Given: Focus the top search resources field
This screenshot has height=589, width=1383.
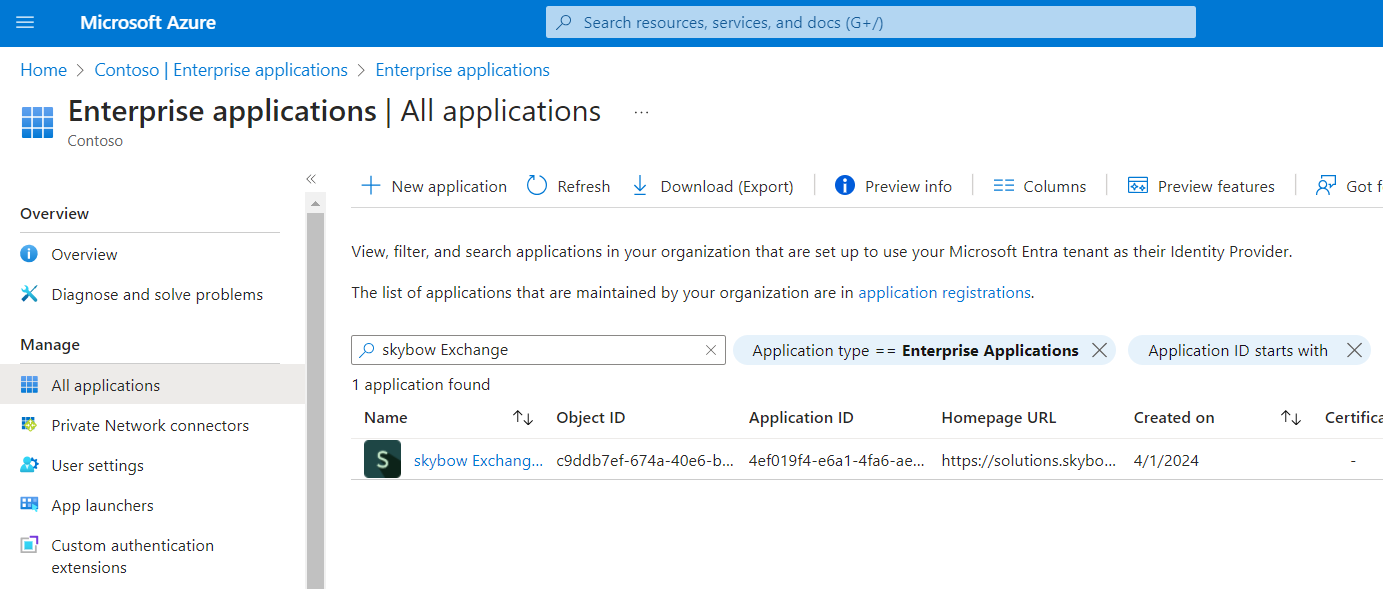Looking at the screenshot, I should pyautogui.click(x=871, y=22).
